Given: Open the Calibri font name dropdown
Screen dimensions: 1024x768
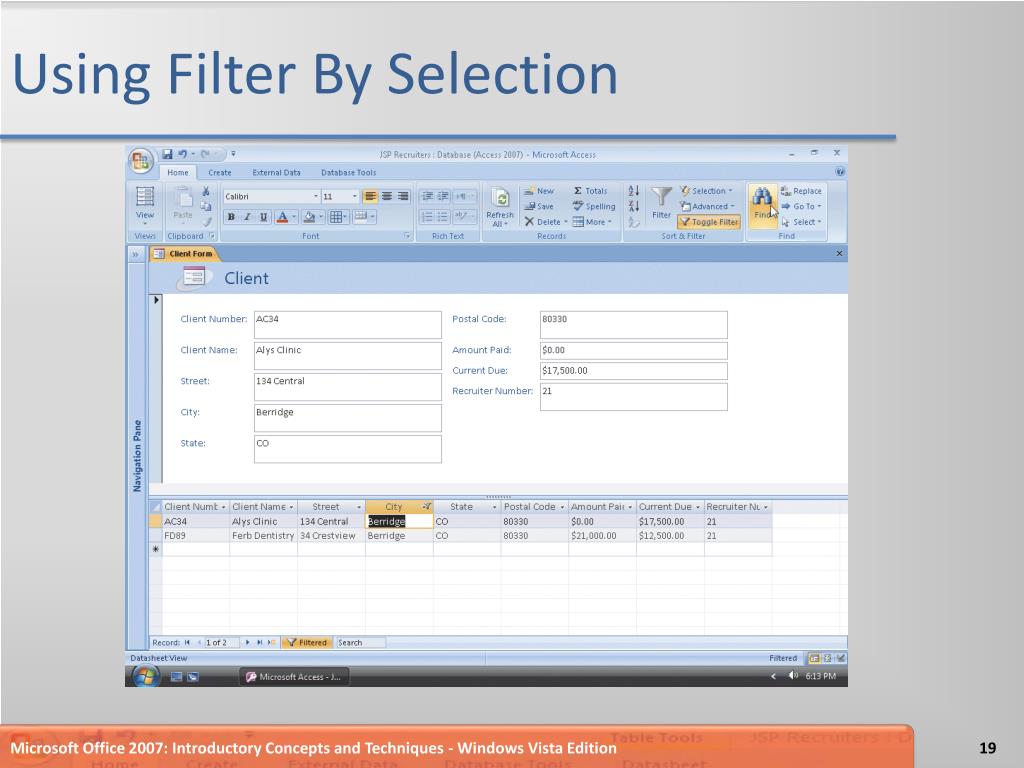Looking at the screenshot, I should pos(316,196).
